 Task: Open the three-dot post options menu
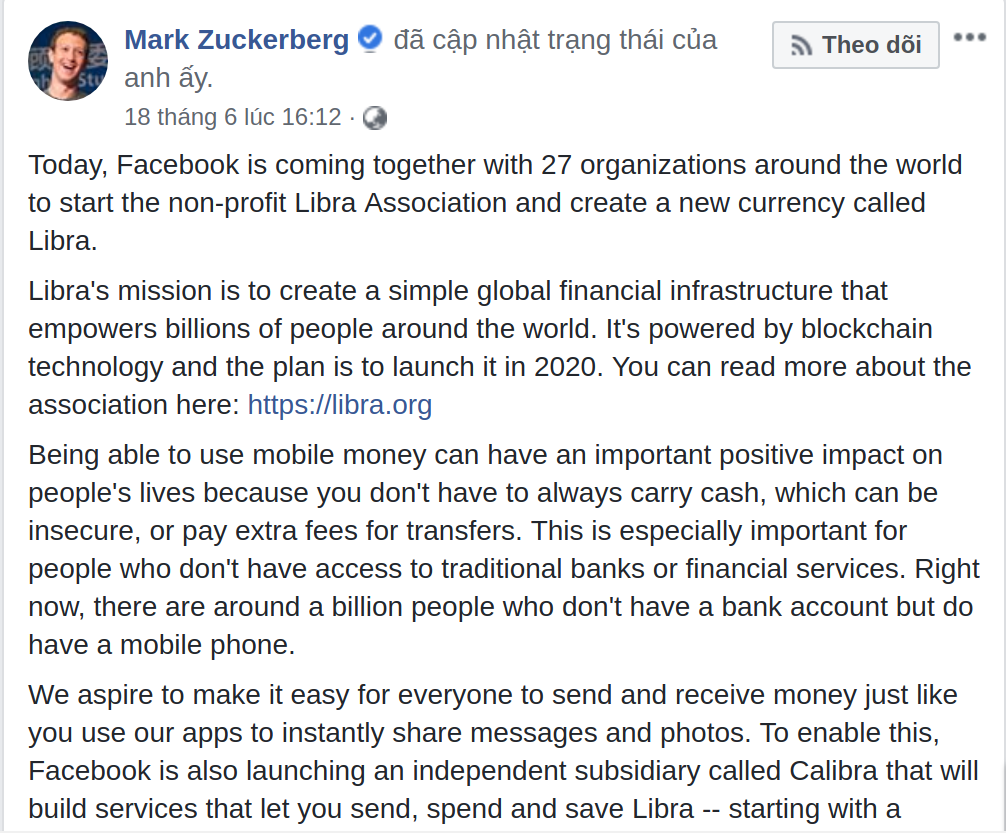(x=969, y=38)
